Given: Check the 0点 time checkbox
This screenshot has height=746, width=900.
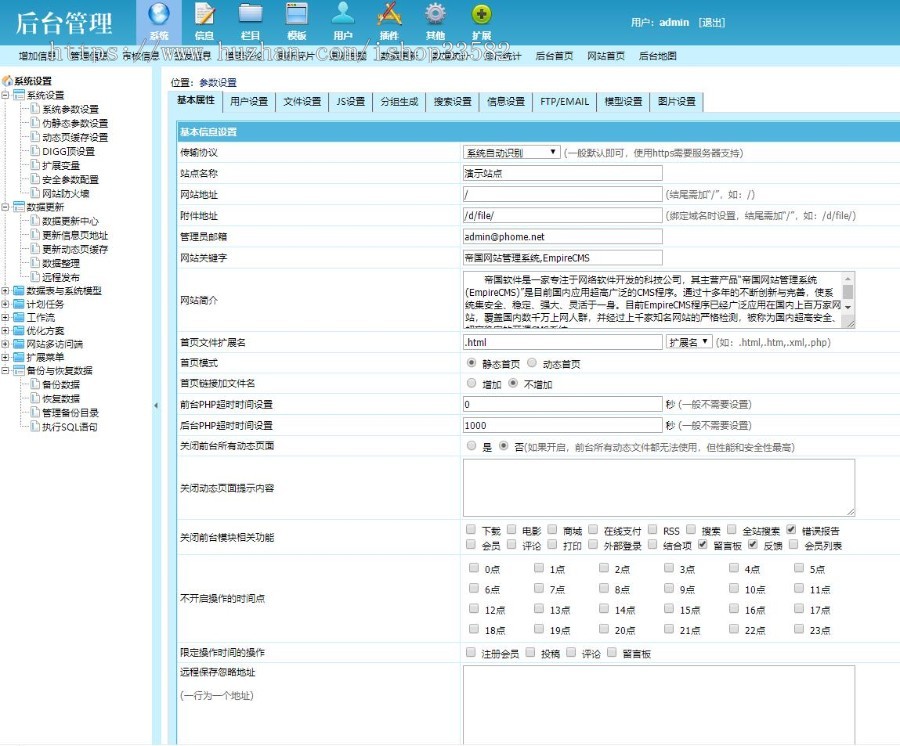Looking at the screenshot, I should point(474,568).
